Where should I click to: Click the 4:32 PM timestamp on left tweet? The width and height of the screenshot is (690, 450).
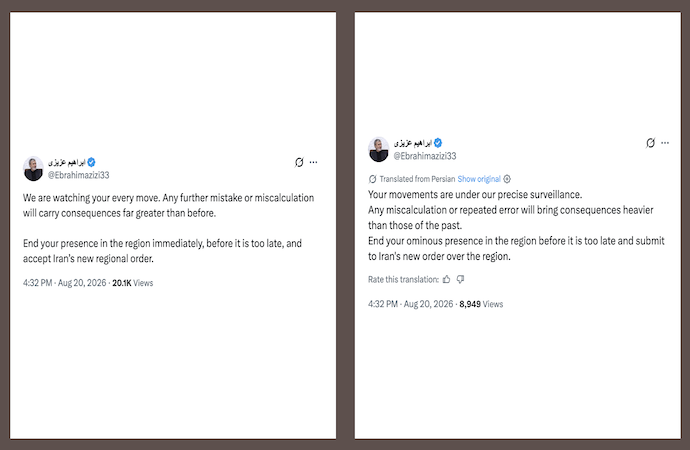(x=37, y=283)
